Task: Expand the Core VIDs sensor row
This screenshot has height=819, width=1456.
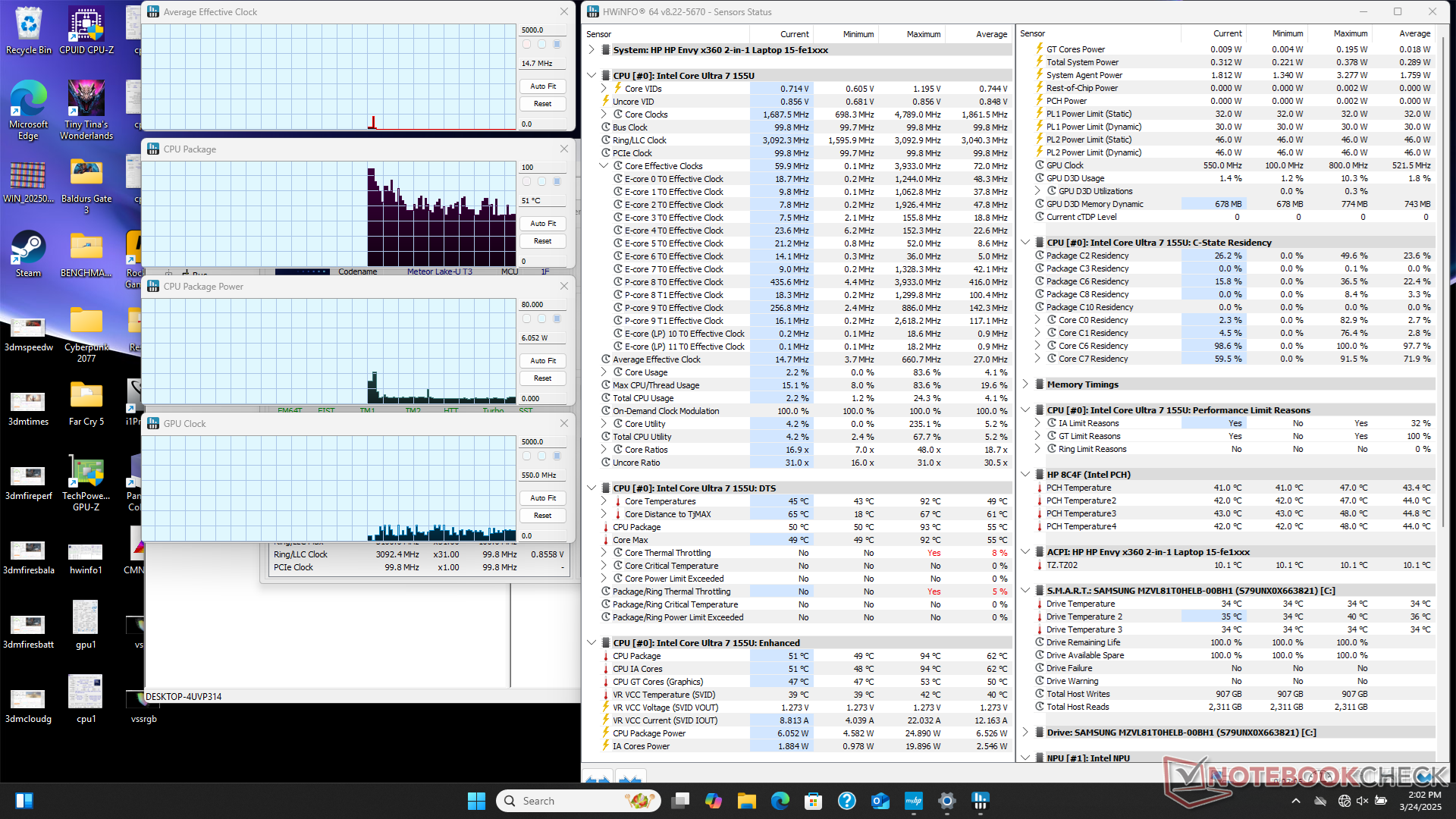Action: 604,89
